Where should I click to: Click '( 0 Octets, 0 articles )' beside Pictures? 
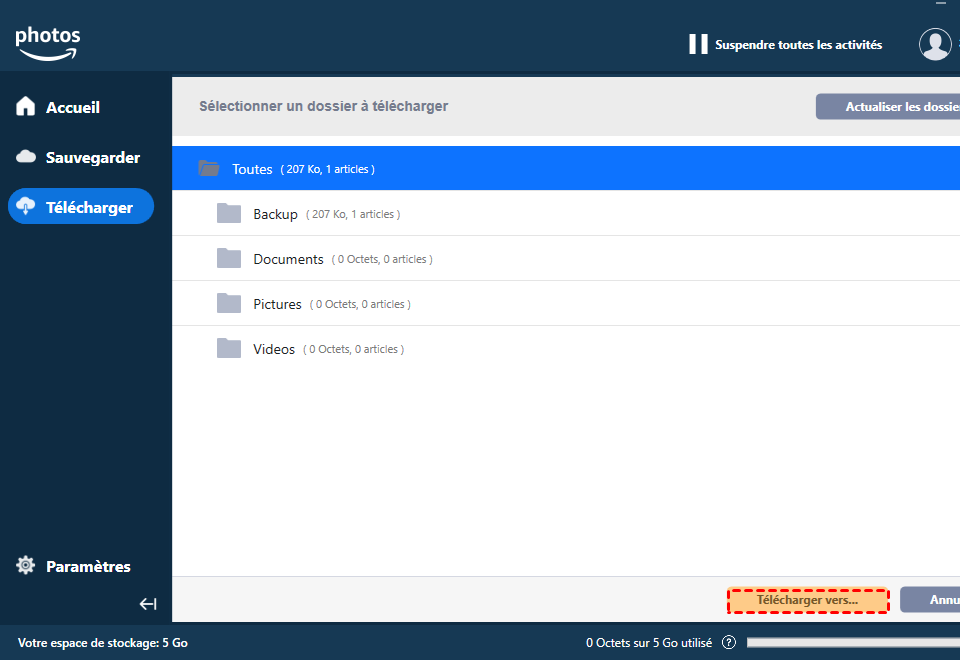point(360,304)
